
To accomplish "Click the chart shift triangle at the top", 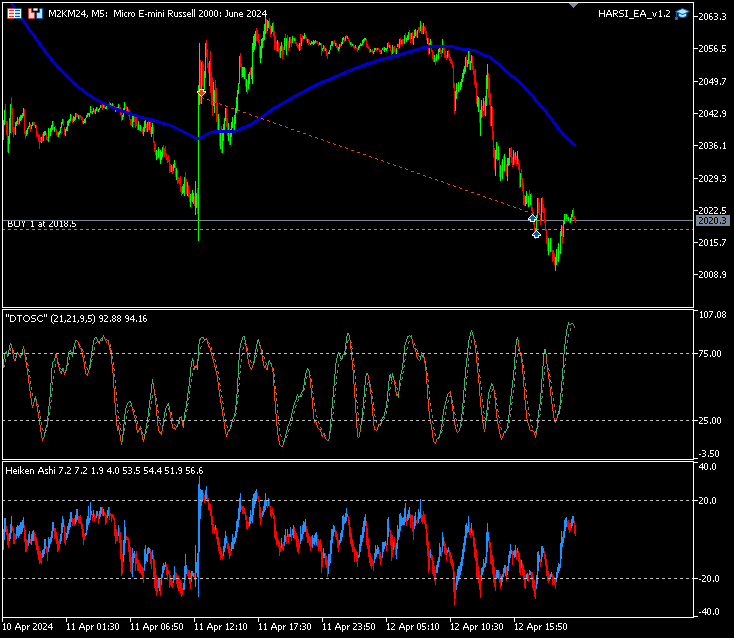I will coord(573,5).
